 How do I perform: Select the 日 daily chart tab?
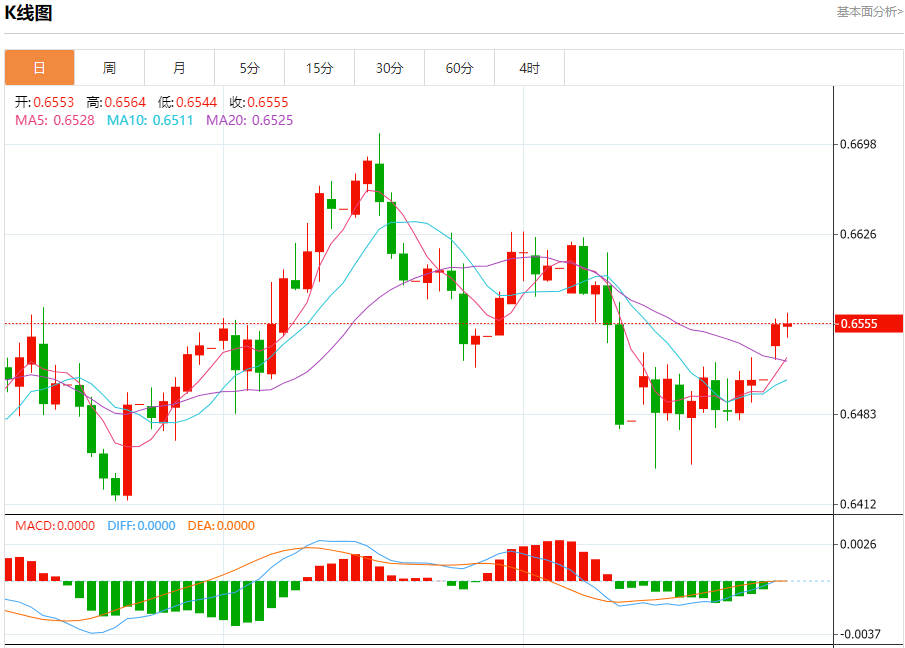point(39,68)
